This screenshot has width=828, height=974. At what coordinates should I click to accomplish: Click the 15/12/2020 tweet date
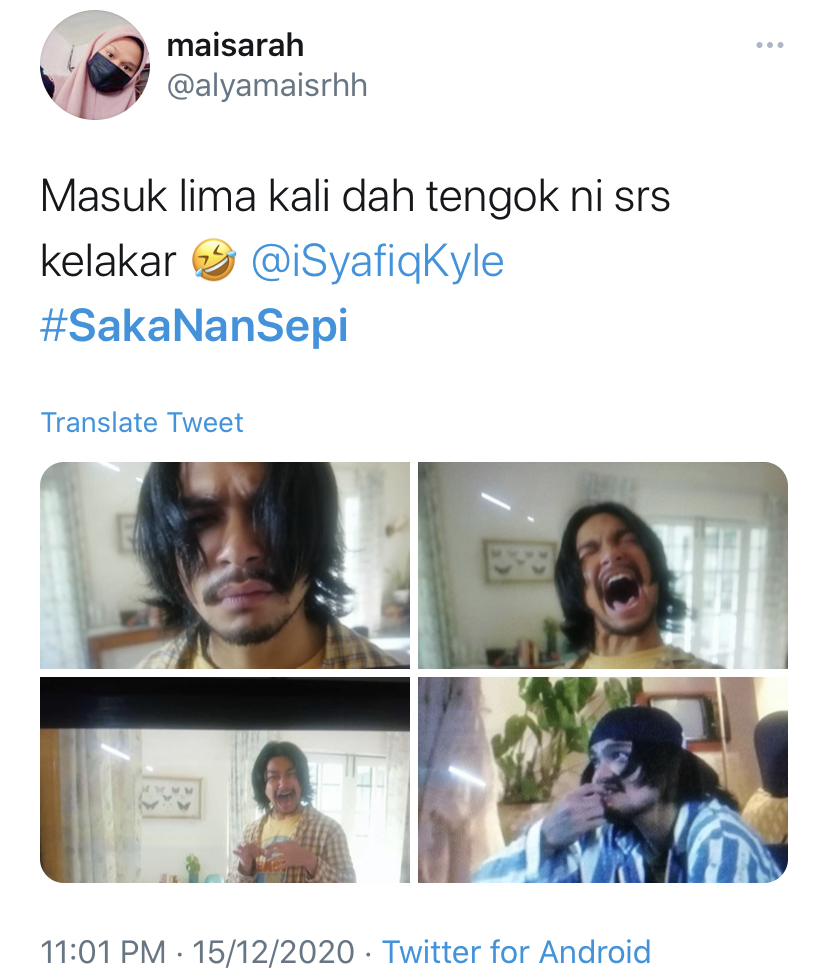pyautogui.click(x=273, y=952)
